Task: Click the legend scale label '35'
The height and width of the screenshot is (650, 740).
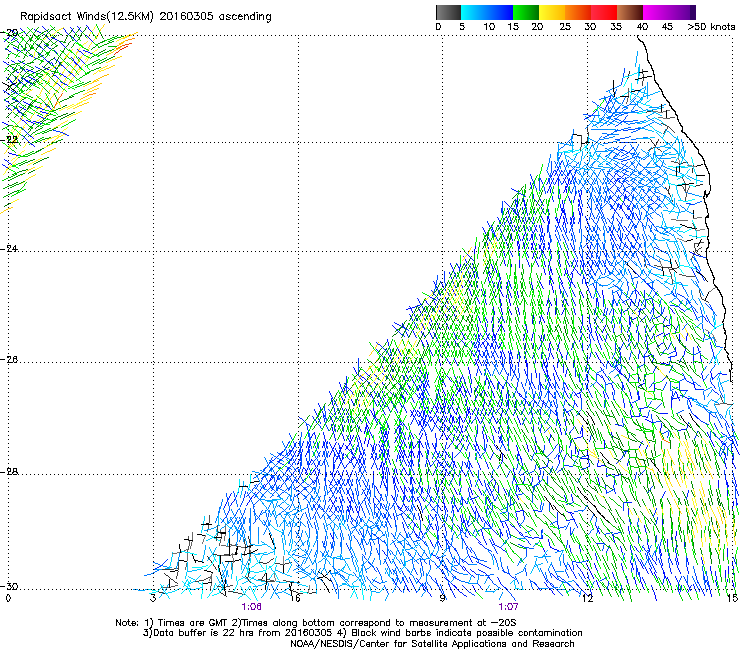Action: pos(616,27)
